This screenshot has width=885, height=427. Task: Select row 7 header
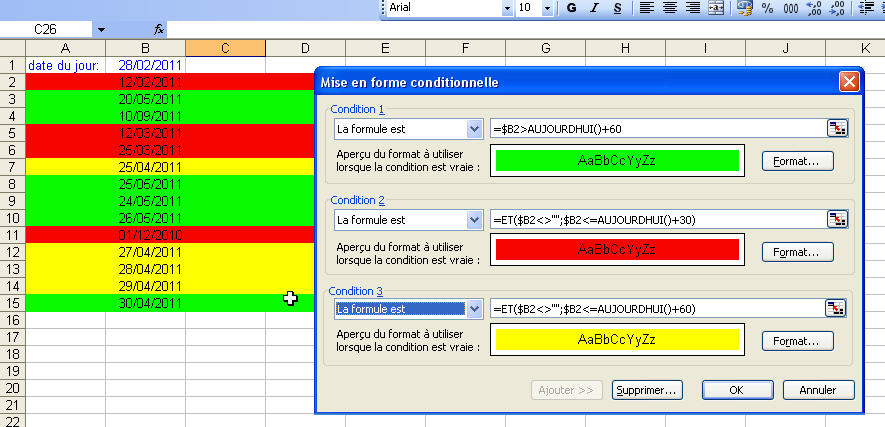coord(12,167)
